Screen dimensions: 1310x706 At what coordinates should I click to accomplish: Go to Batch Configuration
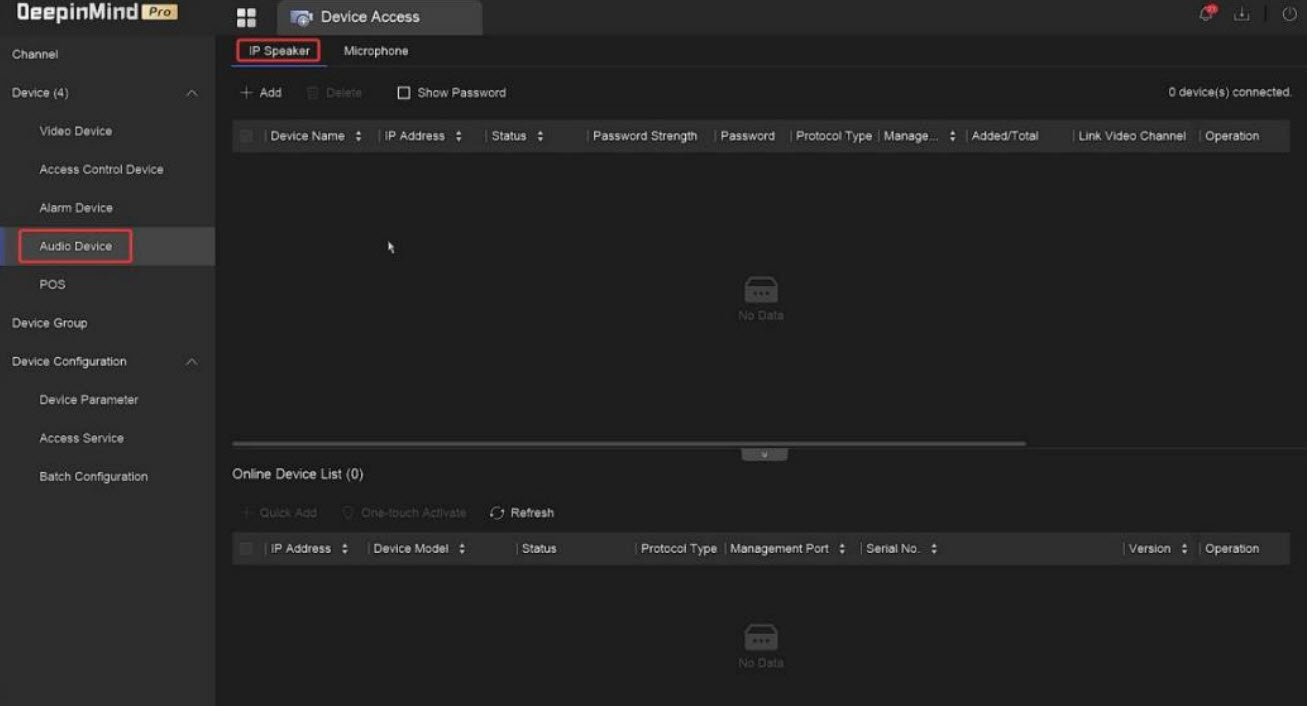pos(93,477)
